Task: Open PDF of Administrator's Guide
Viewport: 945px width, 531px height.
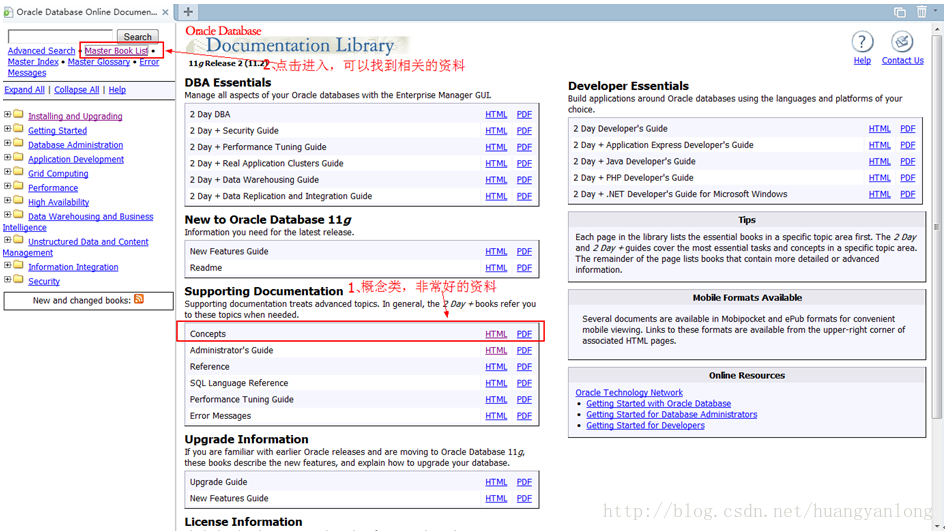Action: click(524, 350)
